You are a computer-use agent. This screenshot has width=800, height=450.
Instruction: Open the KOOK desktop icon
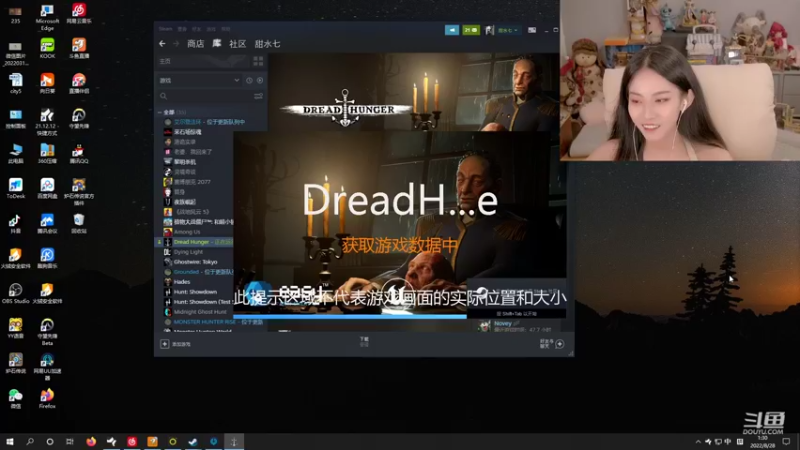click(x=47, y=48)
